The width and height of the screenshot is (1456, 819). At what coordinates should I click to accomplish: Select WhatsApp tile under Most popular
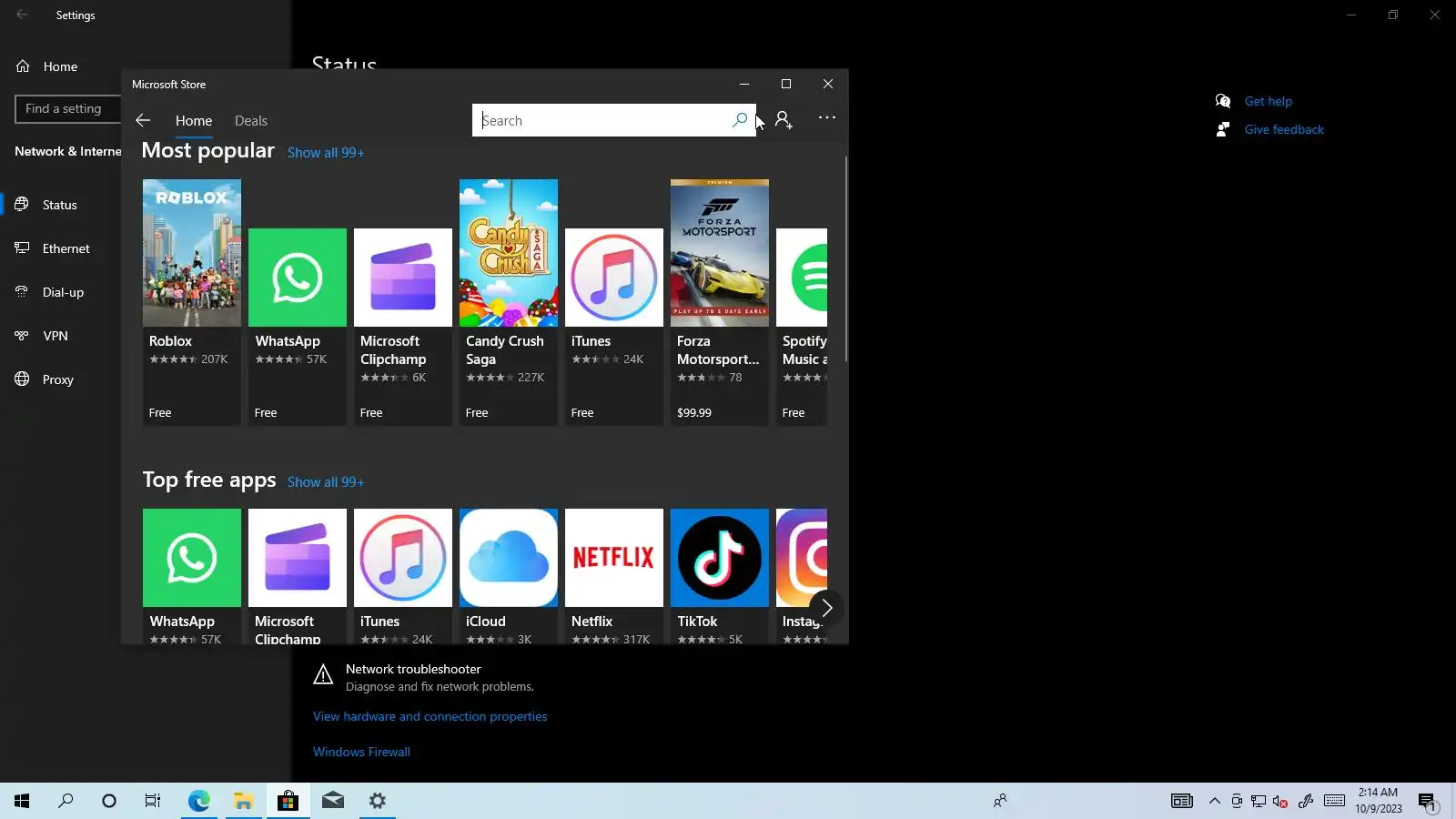point(298,327)
